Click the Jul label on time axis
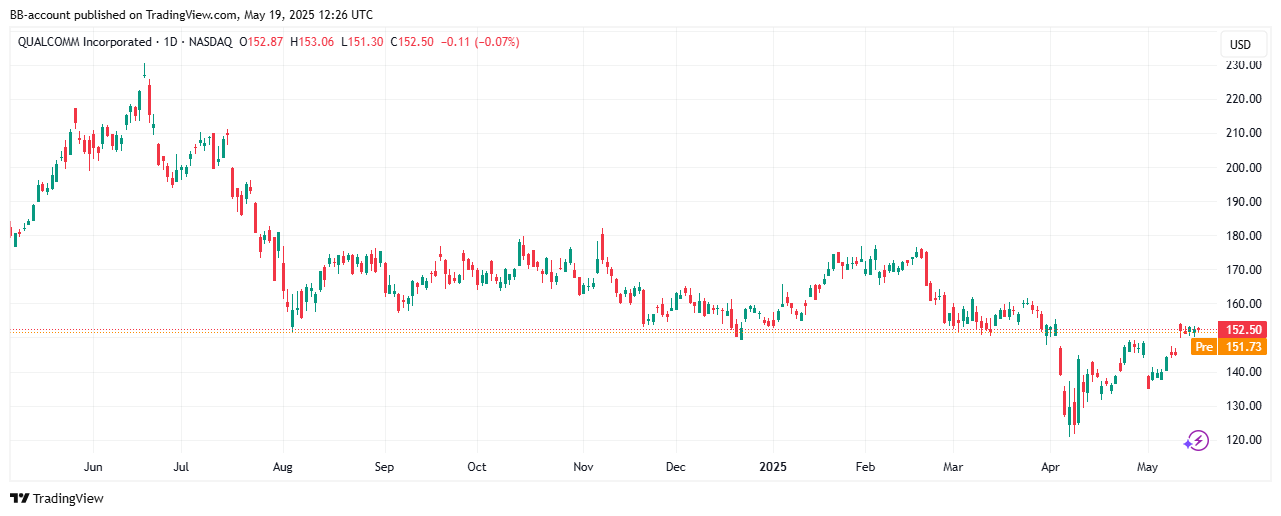Screen dimensions: 1281x516 click(181, 467)
